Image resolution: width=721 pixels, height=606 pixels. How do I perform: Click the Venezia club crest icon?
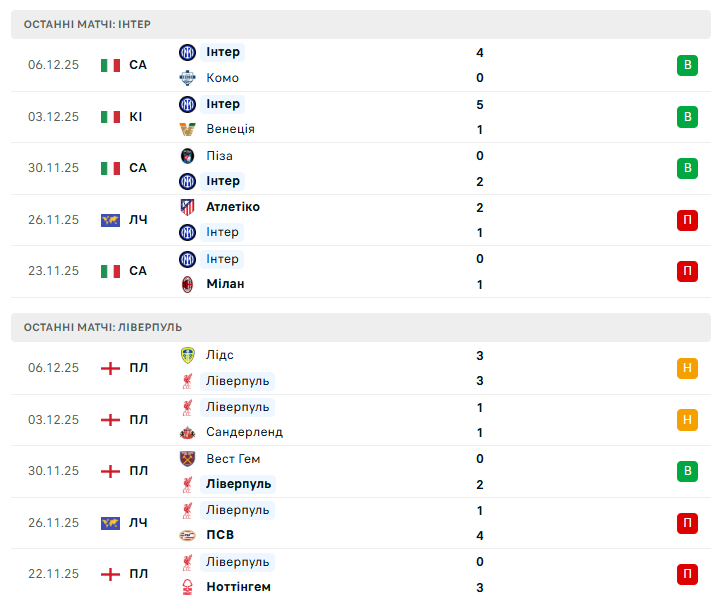(x=187, y=129)
